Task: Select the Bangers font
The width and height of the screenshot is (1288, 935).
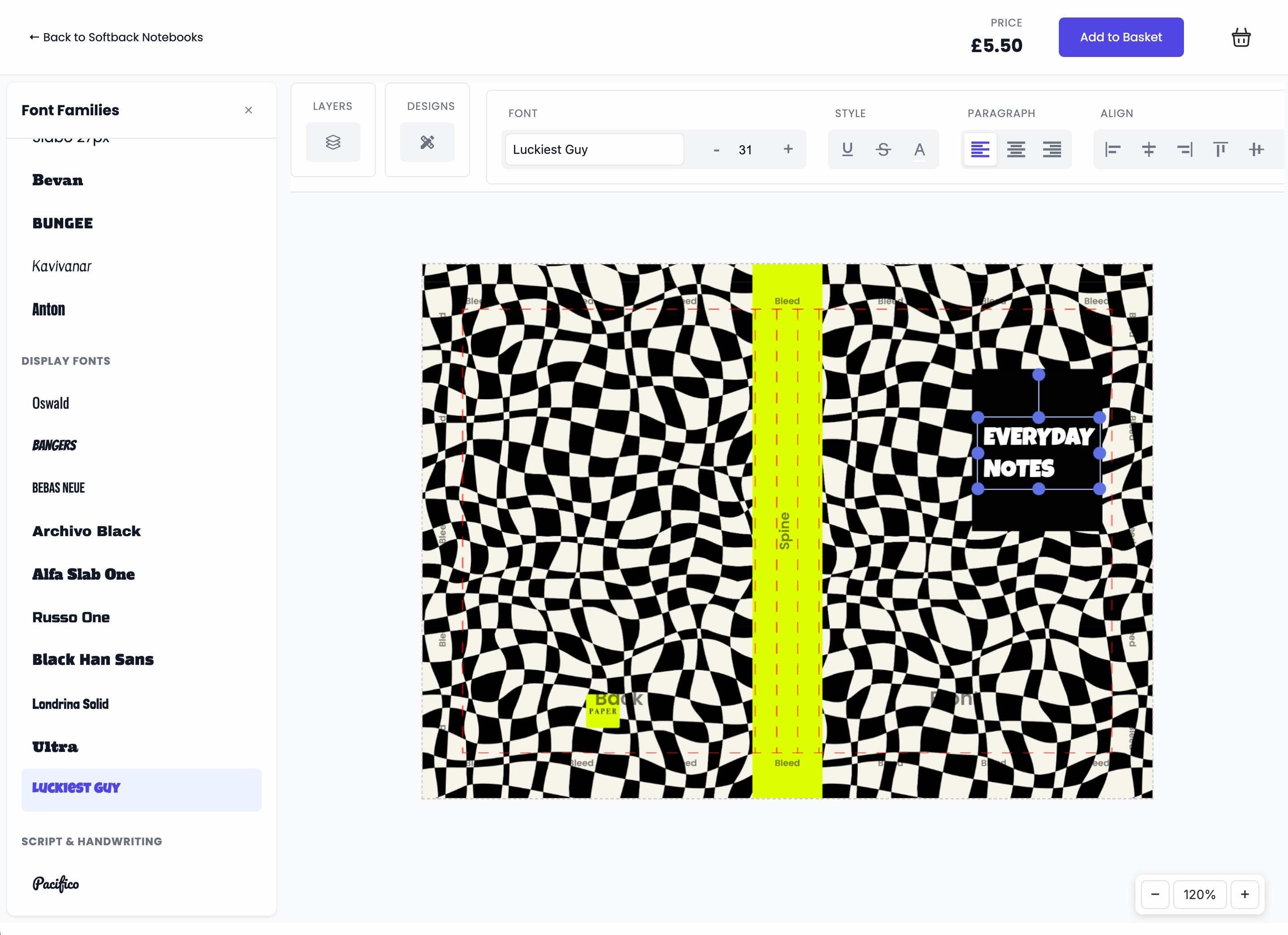Action: (55, 445)
